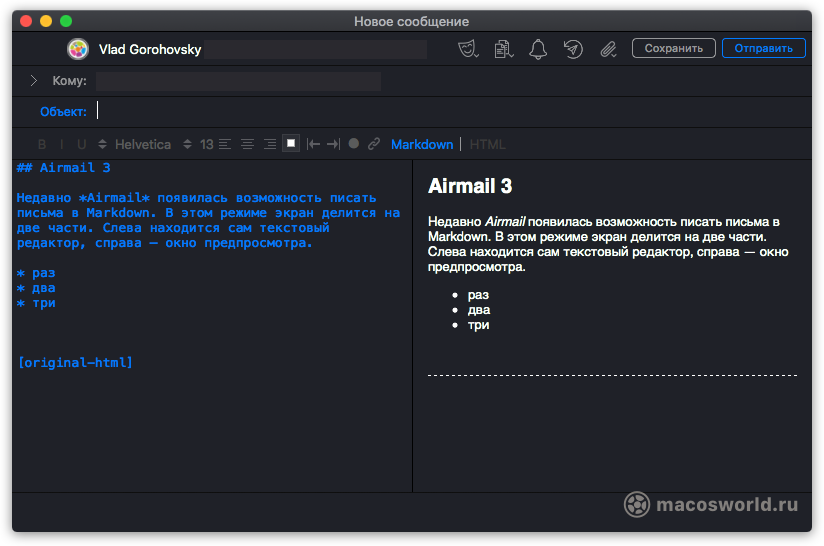Toggle bold formatting B
The width and height of the screenshot is (824, 546).
tap(42, 145)
